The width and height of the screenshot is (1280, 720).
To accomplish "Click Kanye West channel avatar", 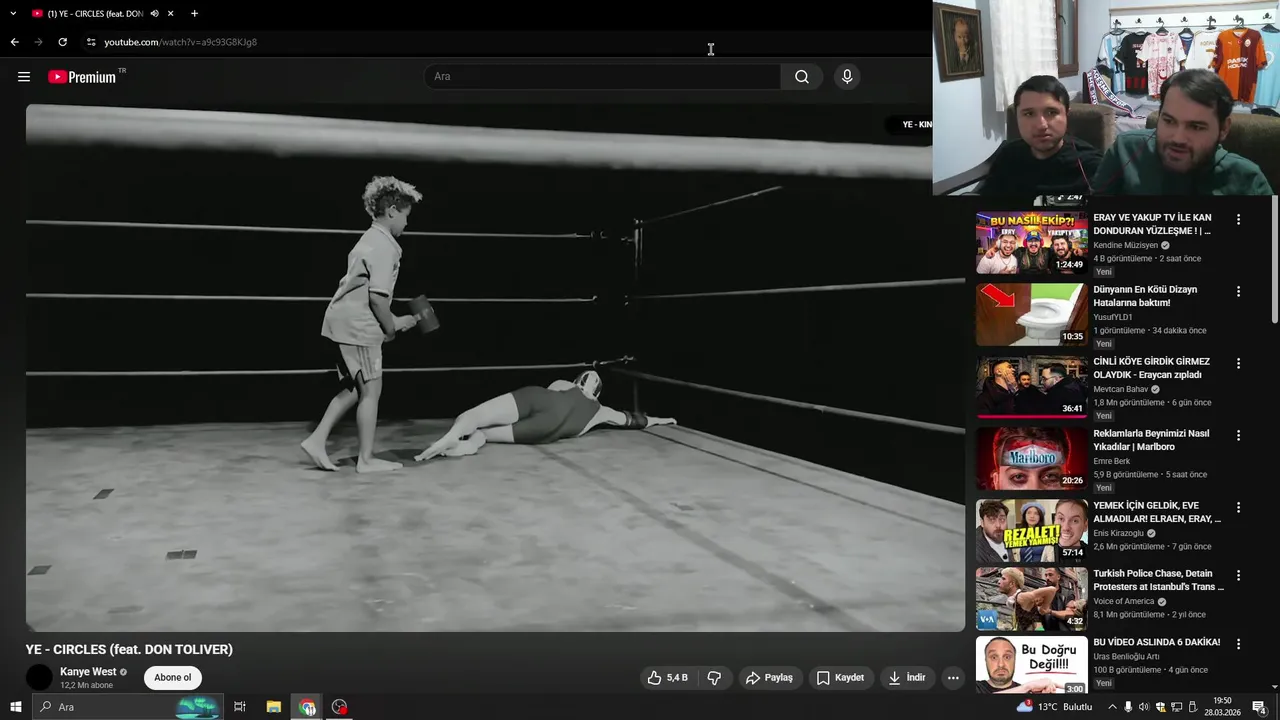I will [x=39, y=677].
